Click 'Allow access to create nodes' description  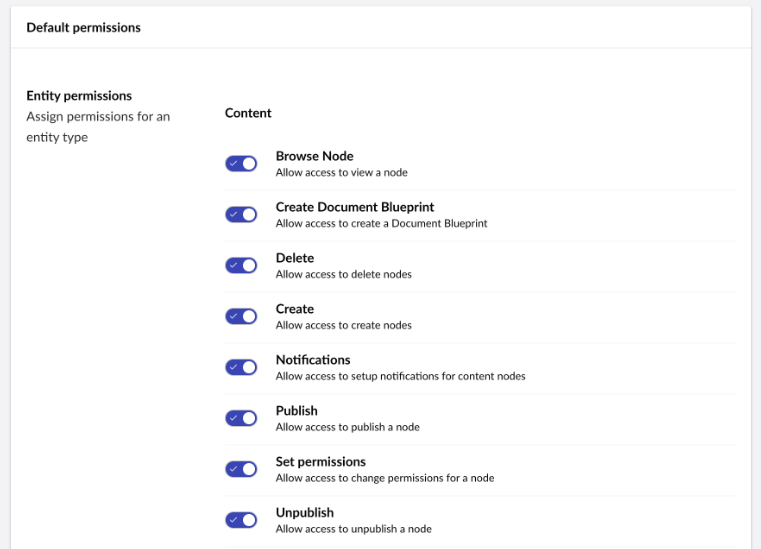[343, 325]
